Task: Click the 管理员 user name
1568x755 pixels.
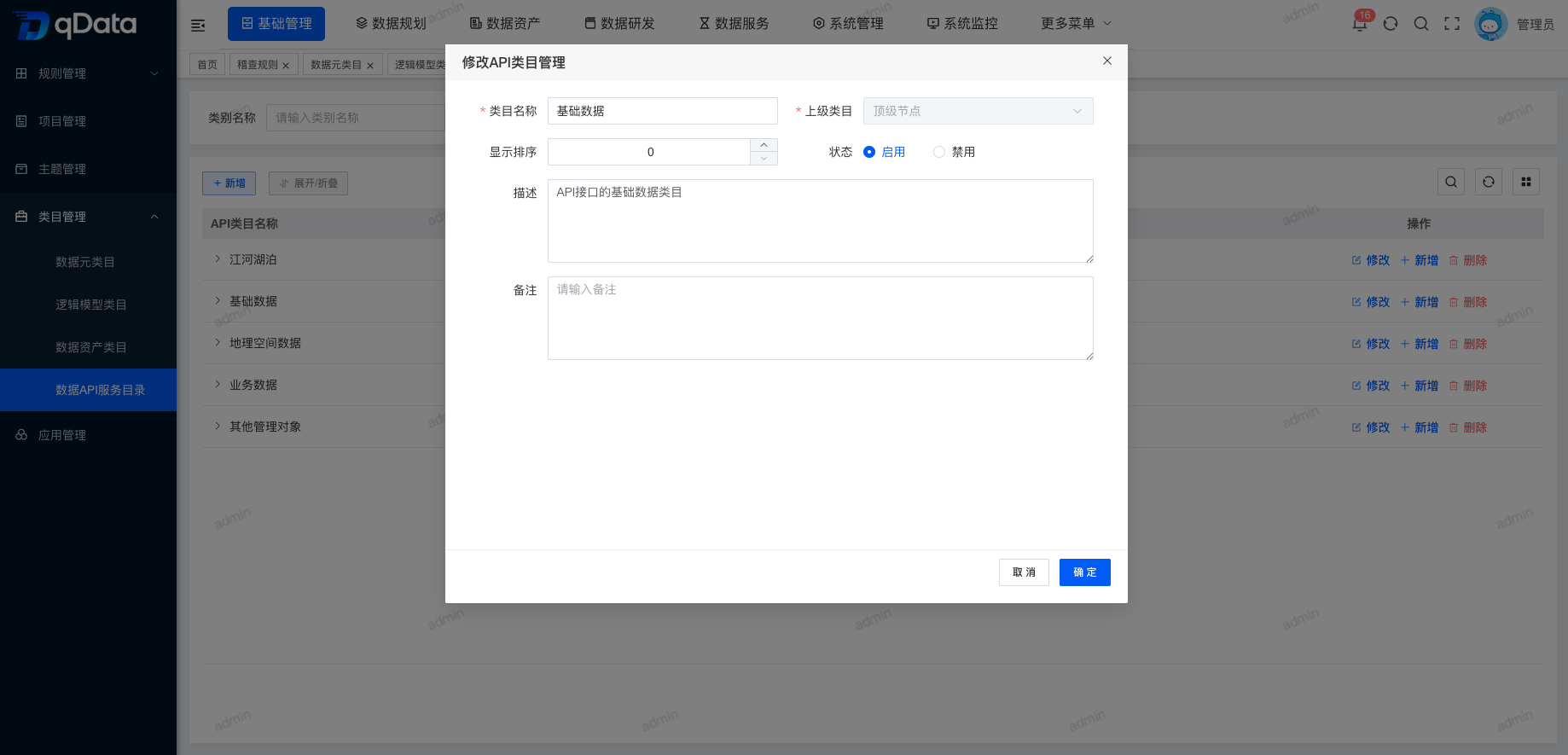Action: tap(1536, 25)
